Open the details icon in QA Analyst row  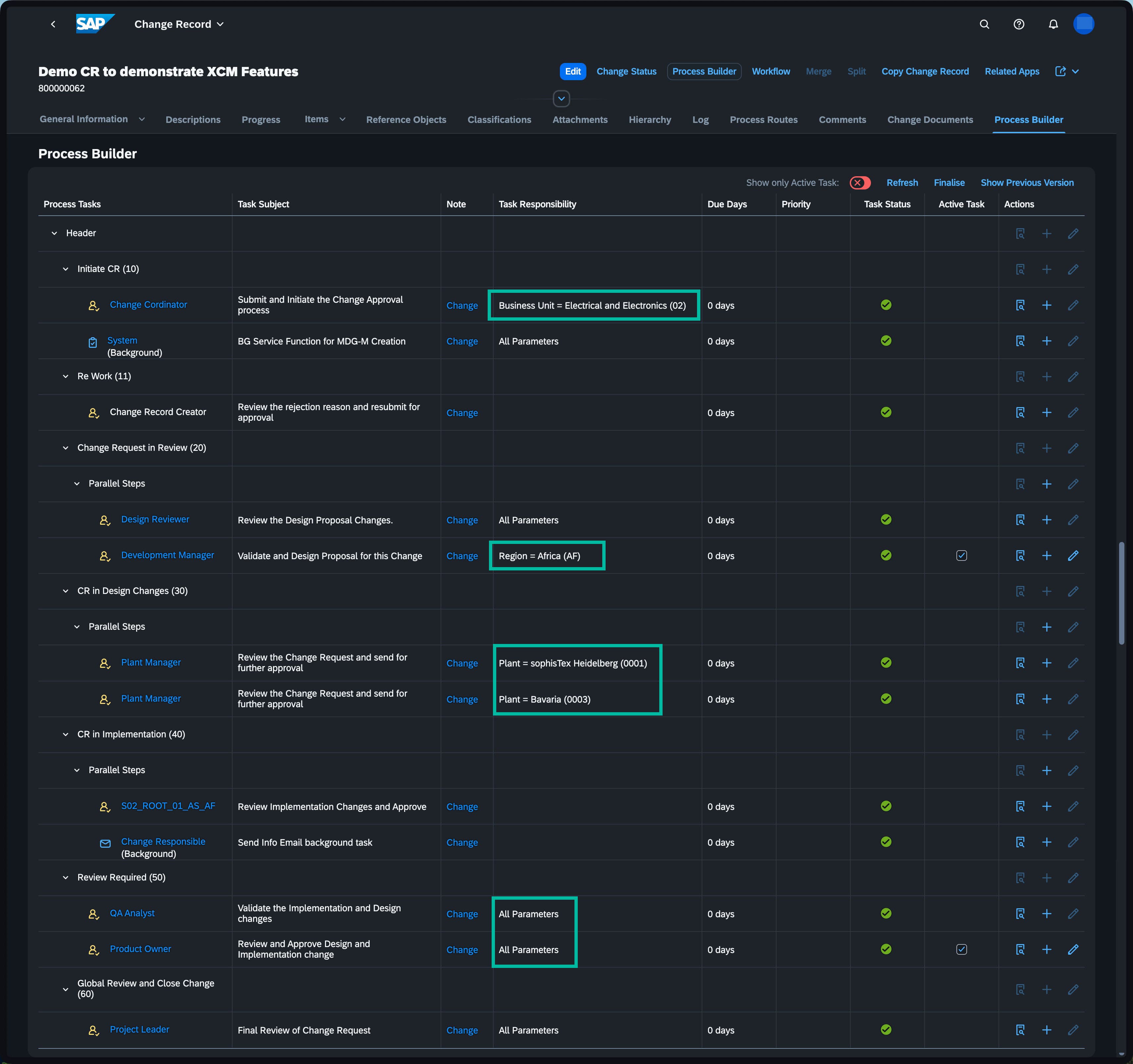[1020, 914]
